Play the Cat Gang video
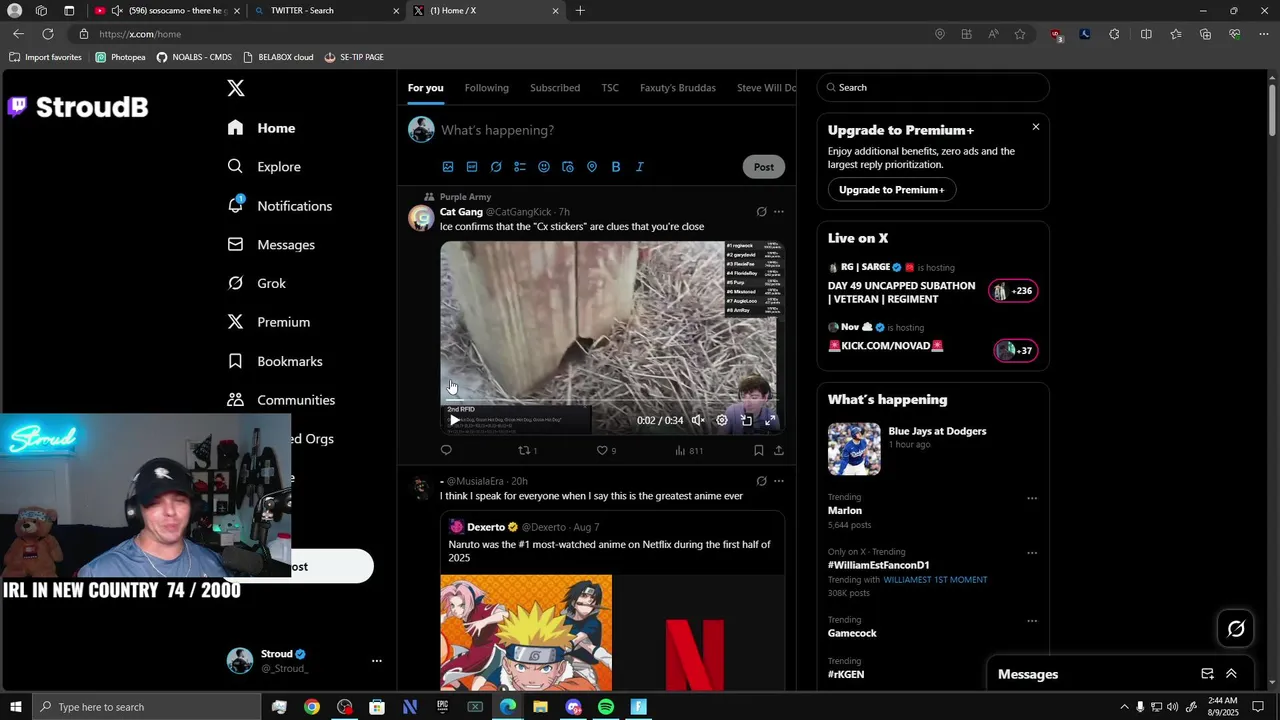The height and width of the screenshot is (720, 1280). 454,421
